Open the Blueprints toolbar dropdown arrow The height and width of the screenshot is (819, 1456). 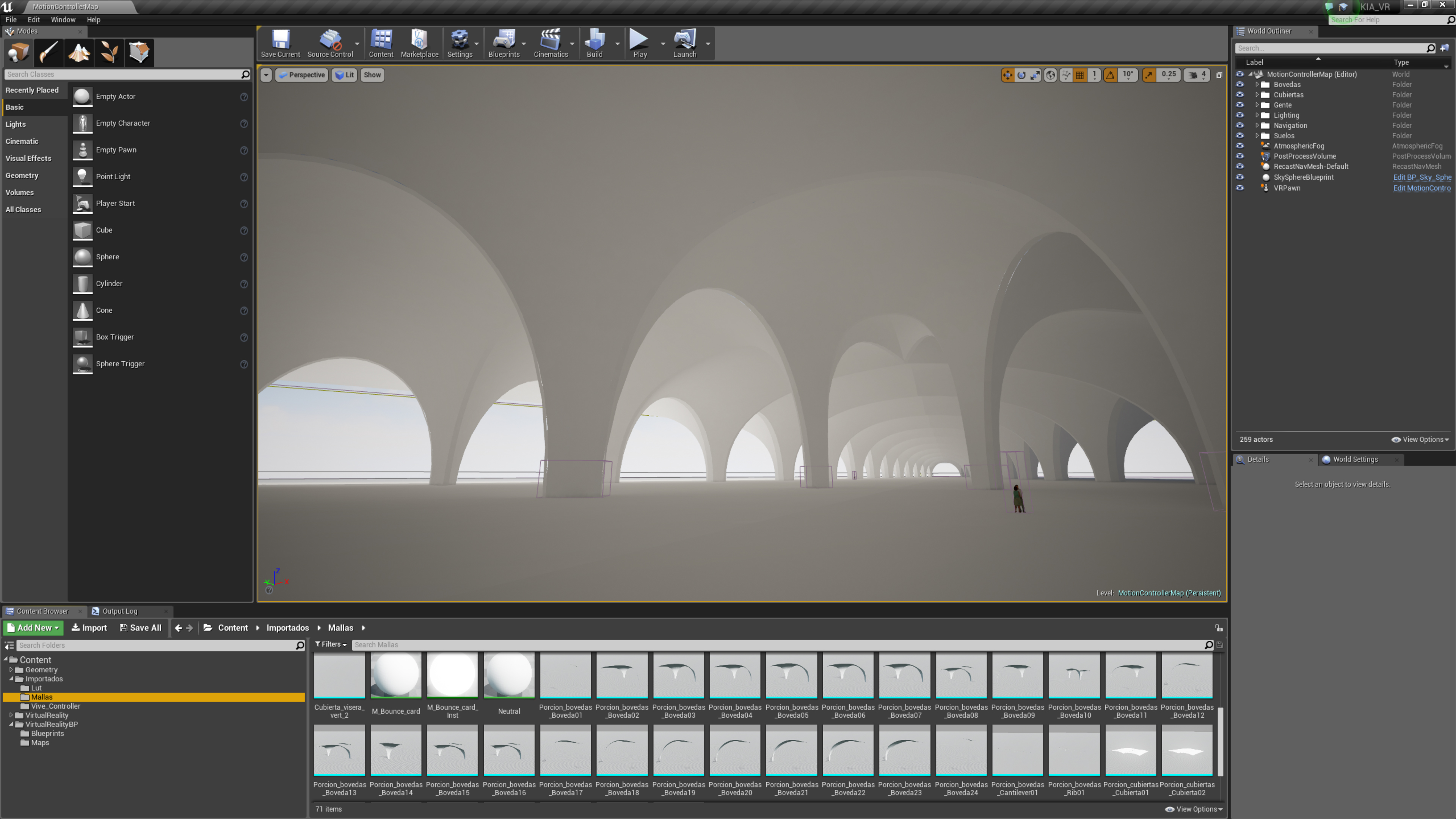point(524,44)
